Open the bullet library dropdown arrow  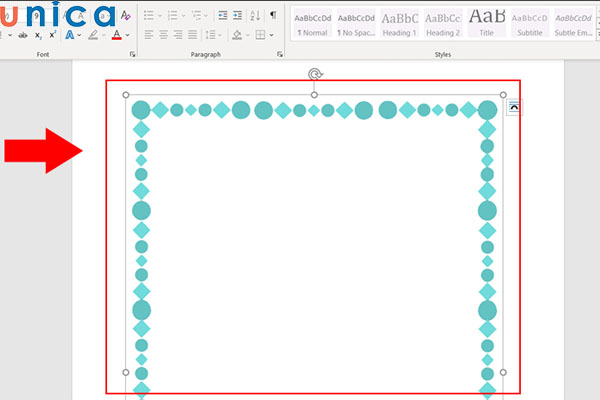pos(160,16)
